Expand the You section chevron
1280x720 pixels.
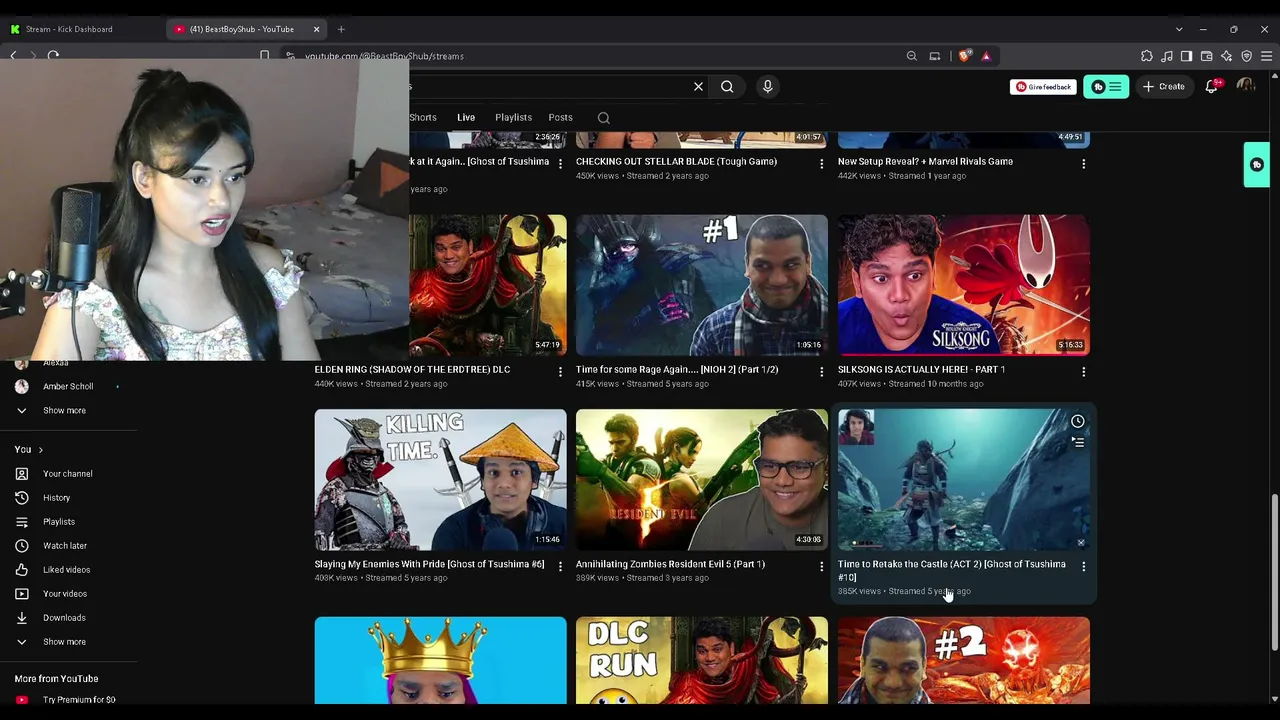click(x=40, y=450)
